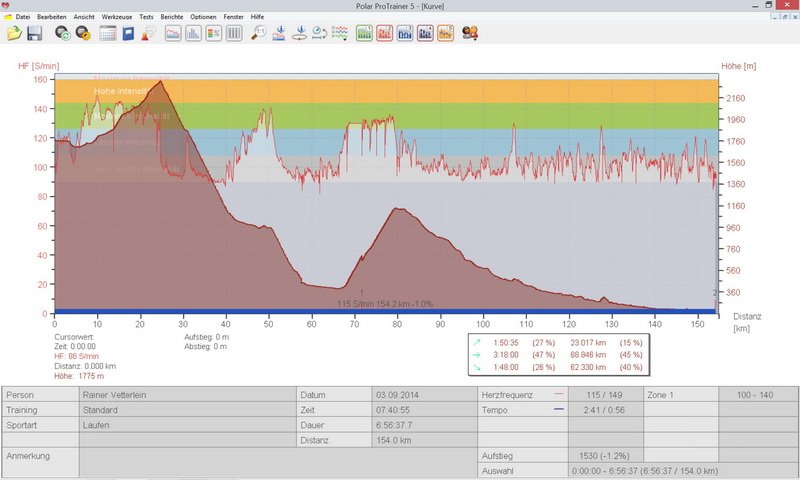The image size is (800, 480).
Task: Click the save diskette icon
Action: (34, 33)
